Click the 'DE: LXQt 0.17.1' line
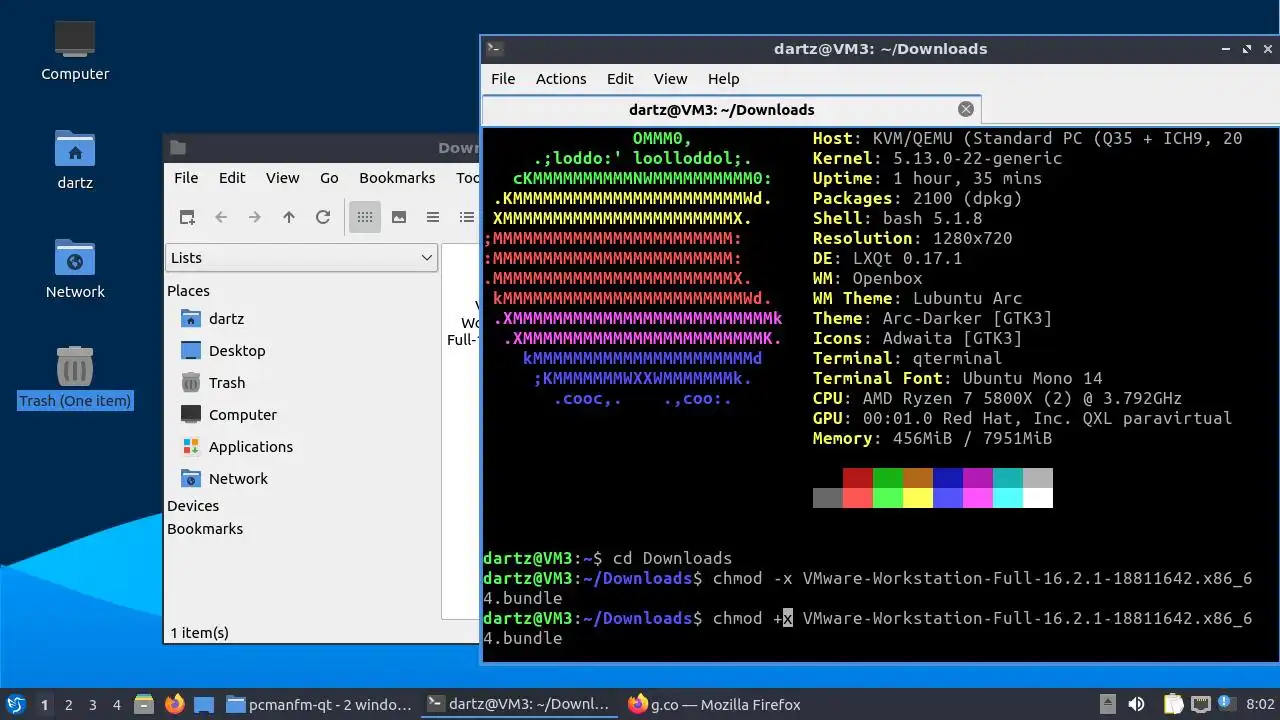Screen dimensions: 1280x720 pos(887,259)
